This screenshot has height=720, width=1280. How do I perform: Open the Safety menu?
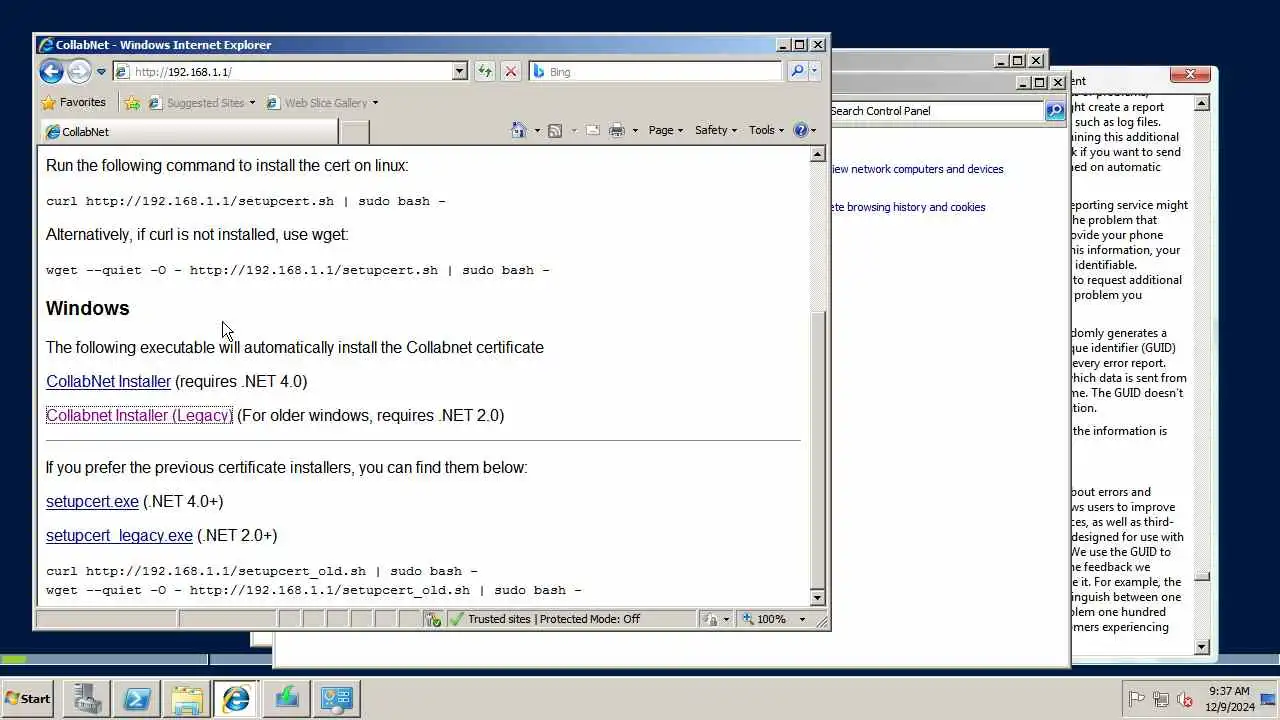[x=716, y=130]
